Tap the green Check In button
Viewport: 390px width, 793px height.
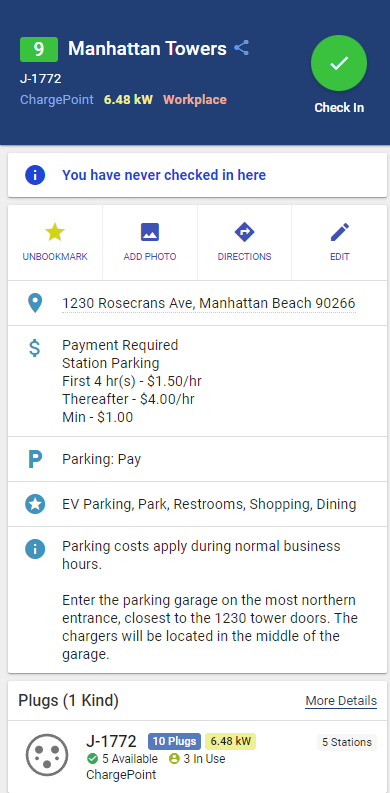click(x=338, y=63)
